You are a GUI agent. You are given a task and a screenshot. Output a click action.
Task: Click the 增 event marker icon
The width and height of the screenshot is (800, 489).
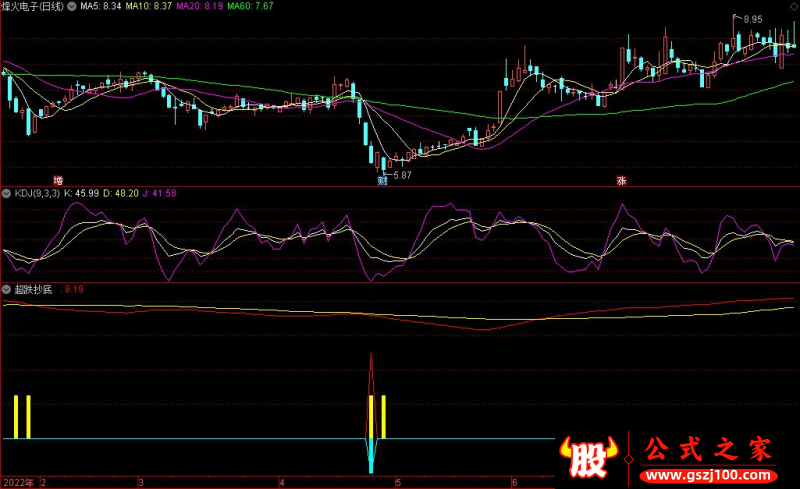pos(44,181)
